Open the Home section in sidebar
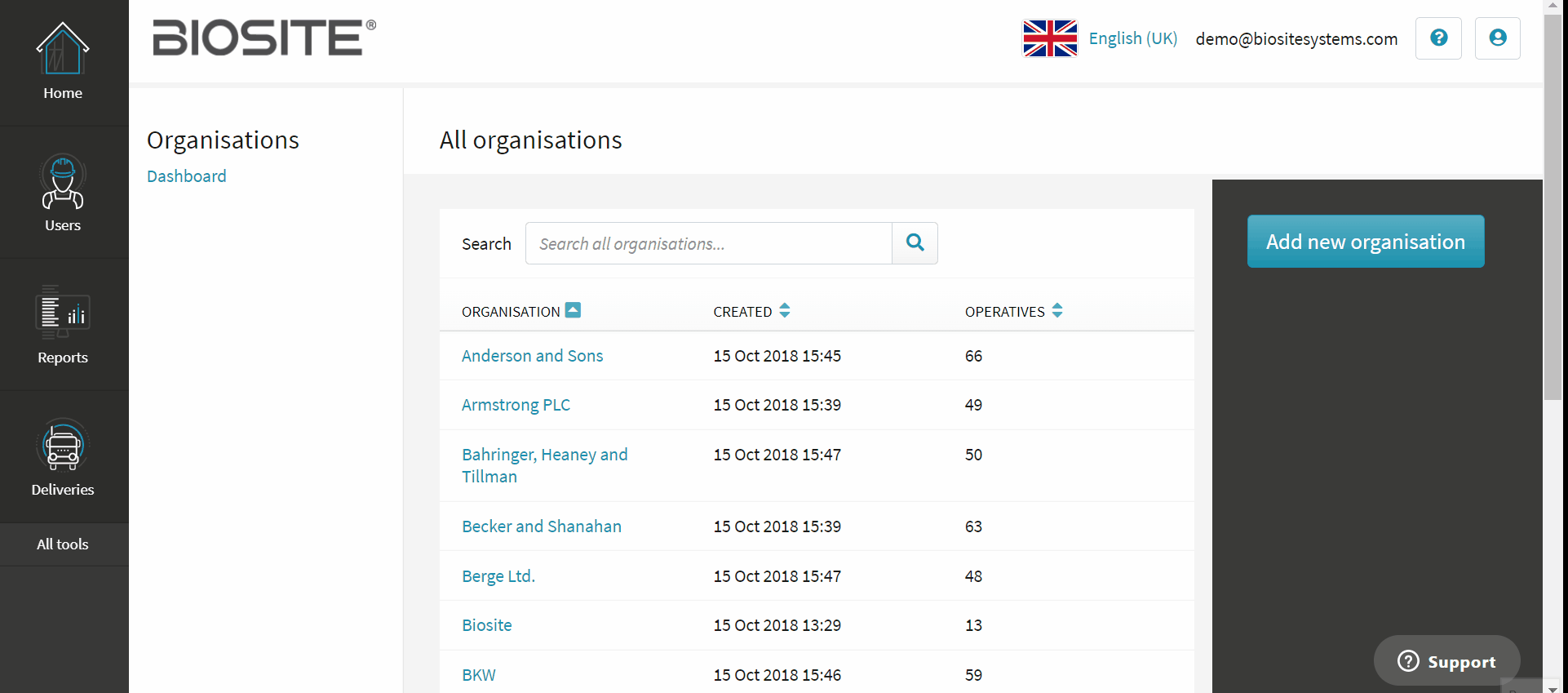 tap(63, 62)
